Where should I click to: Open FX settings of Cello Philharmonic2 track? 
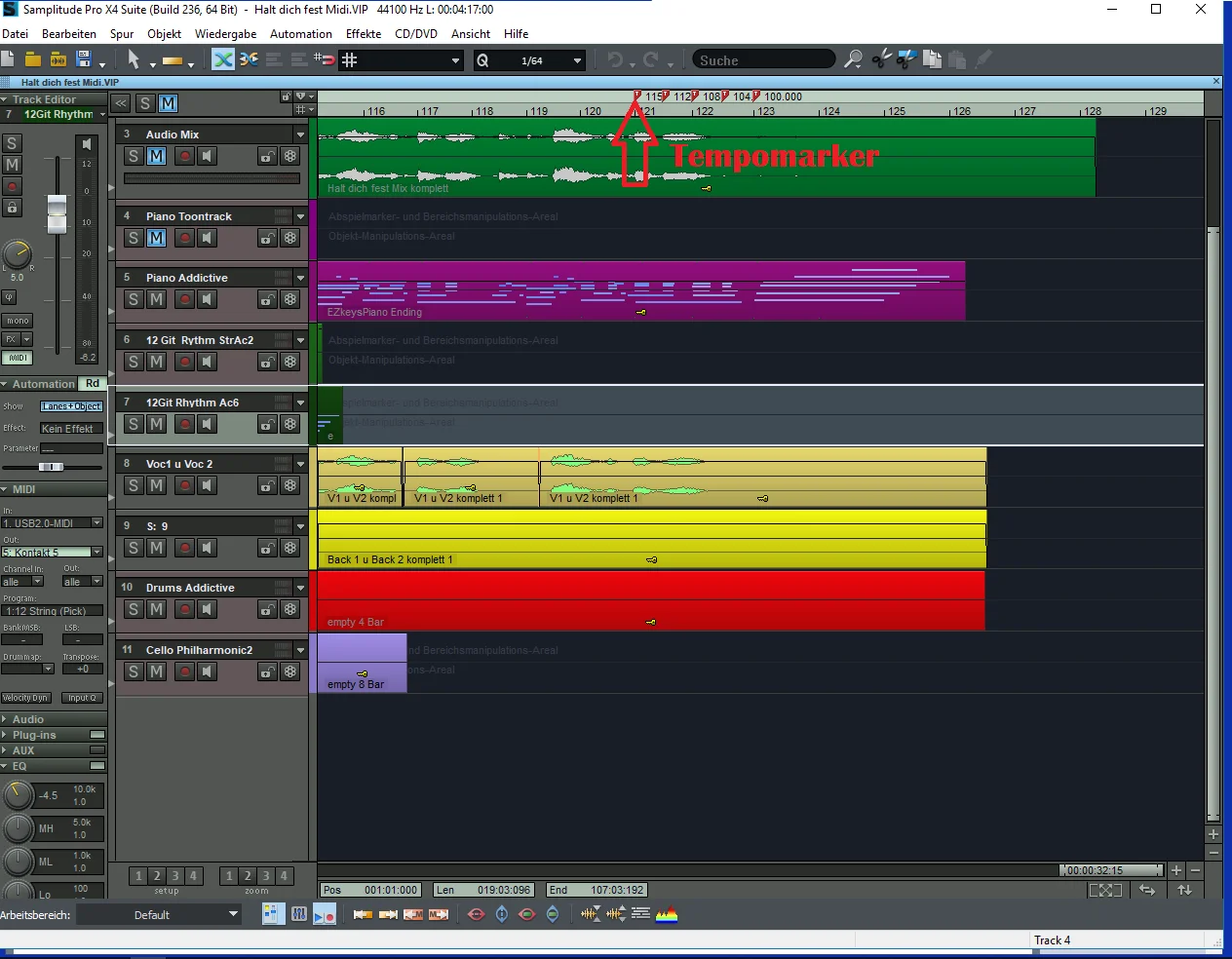pyautogui.click(x=289, y=672)
